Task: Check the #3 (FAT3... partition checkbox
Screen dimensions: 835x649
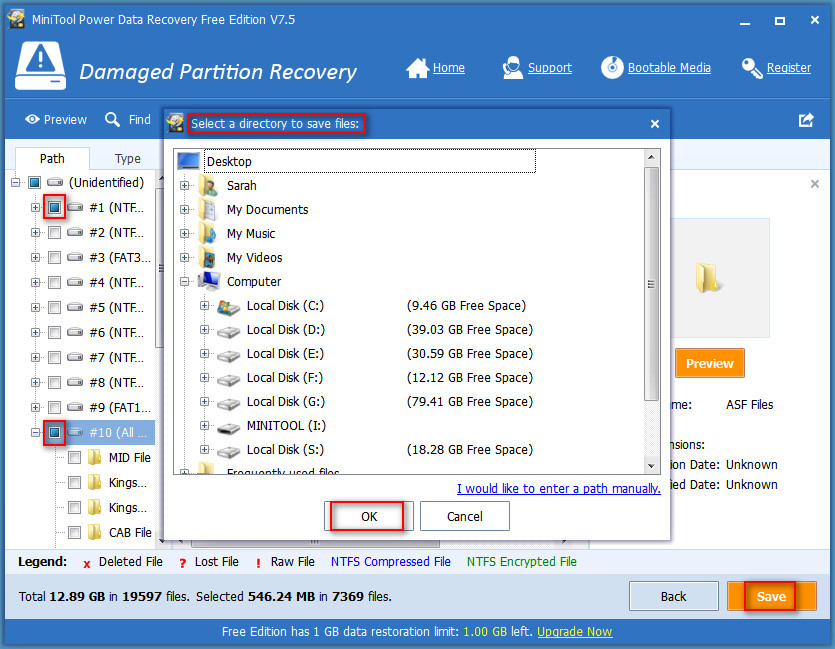Action: click(x=54, y=257)
